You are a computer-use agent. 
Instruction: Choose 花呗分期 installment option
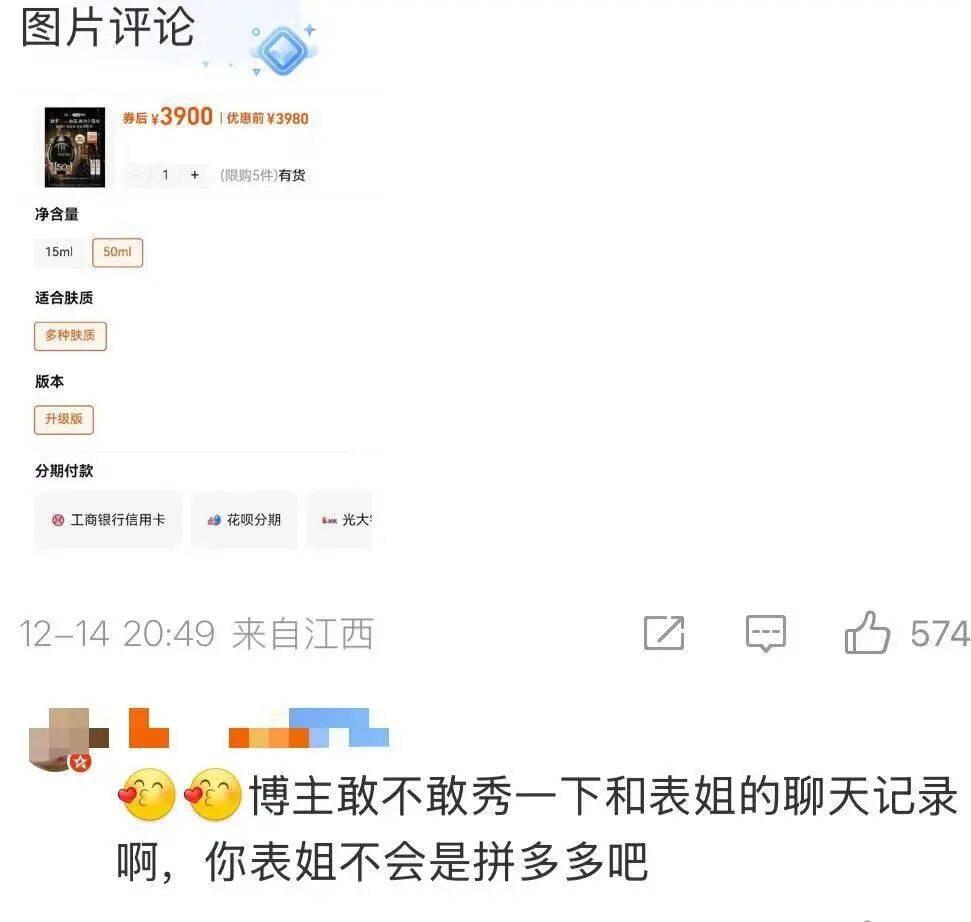pyautogui.click(x=245, y=520)
